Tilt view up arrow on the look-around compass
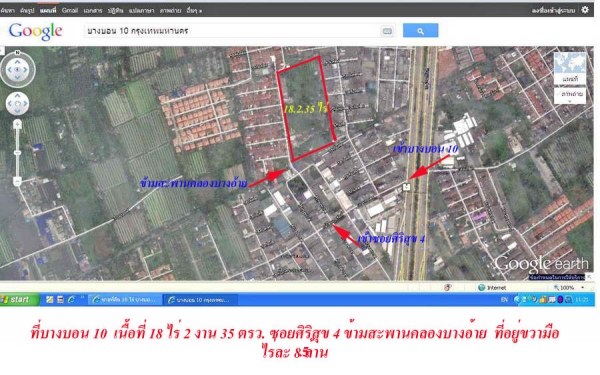600x375 pixels. (18, 62)
